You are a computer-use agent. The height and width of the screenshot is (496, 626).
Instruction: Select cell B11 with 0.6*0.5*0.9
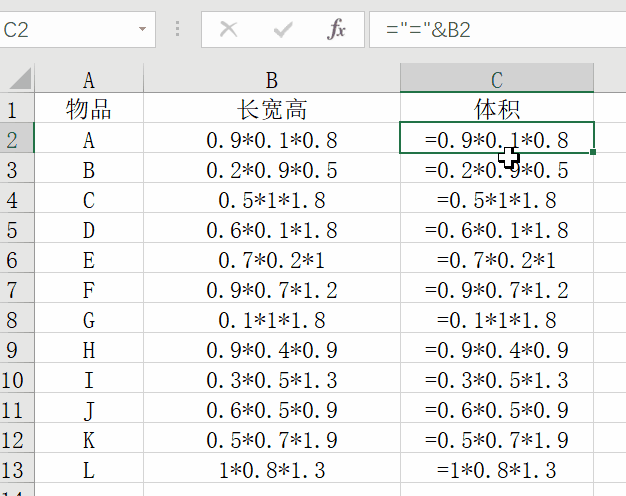tap(271, 407)
